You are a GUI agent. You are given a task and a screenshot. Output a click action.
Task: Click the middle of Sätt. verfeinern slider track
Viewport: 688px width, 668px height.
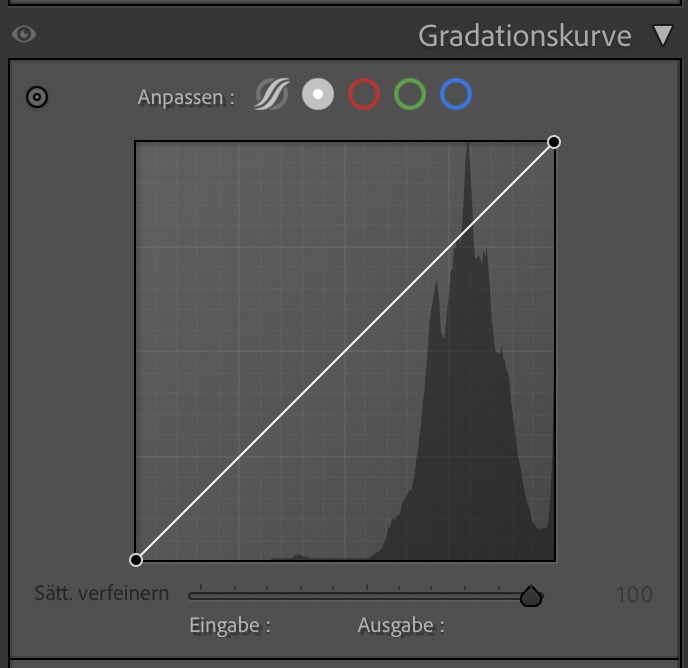(x=365, y=596)
